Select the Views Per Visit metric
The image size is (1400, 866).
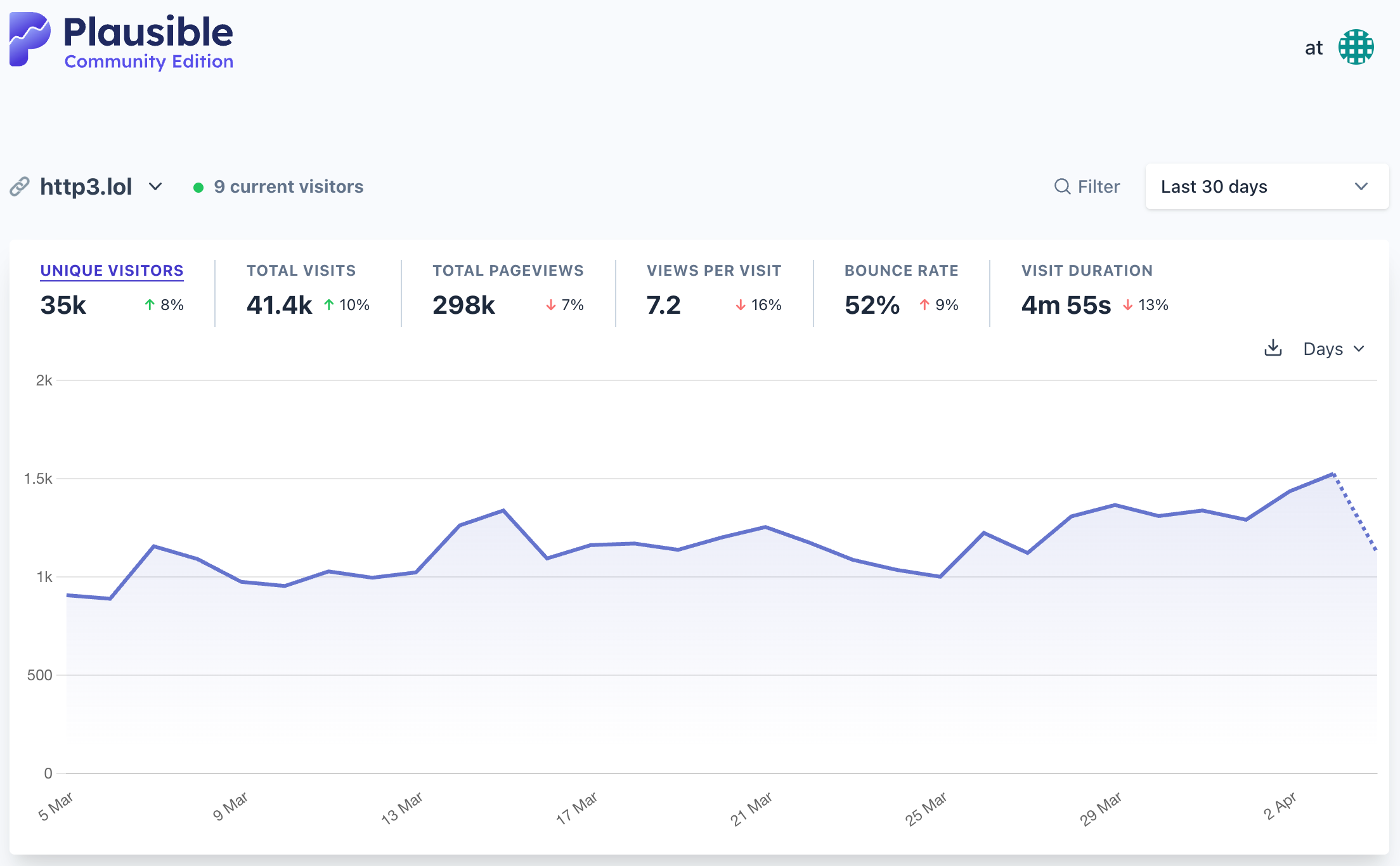713,271
